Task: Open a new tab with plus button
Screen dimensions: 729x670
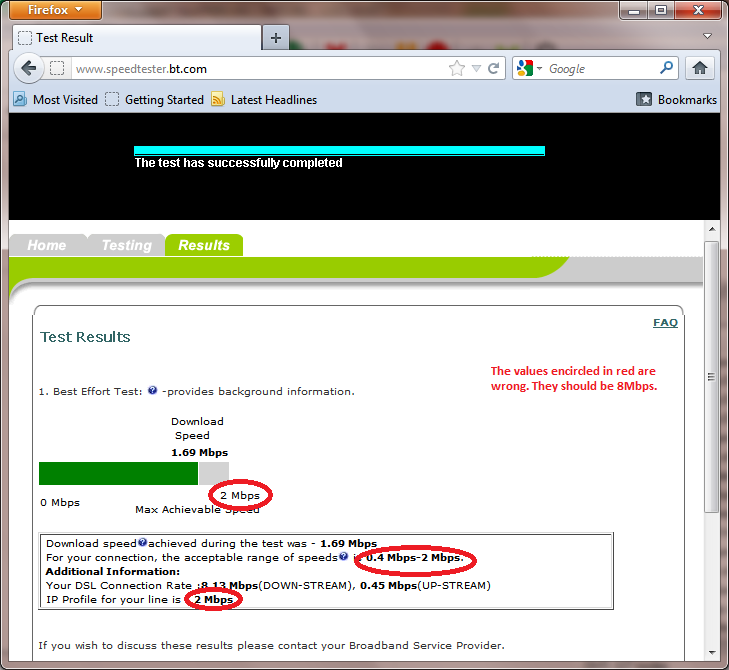Action: click(x=276, y=38)
